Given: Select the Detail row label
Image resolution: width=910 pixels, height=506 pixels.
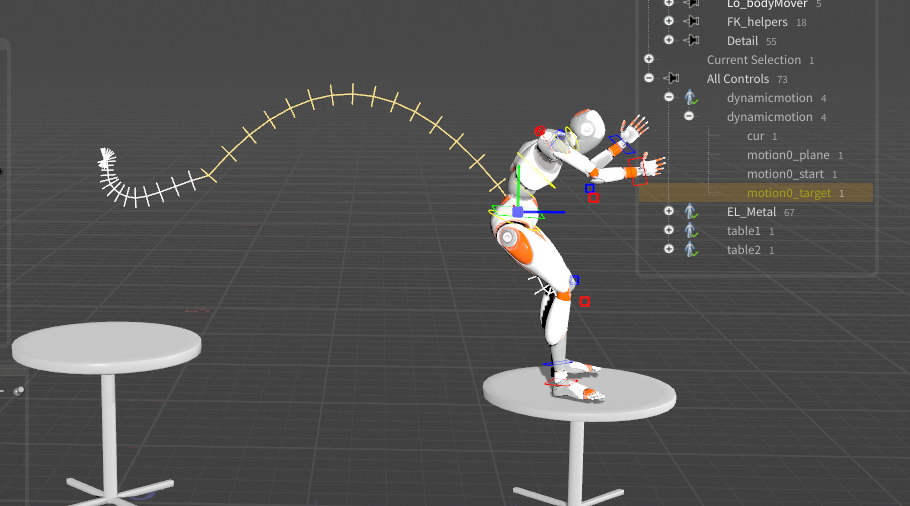Looking at the screenshot, I should 742,41.
